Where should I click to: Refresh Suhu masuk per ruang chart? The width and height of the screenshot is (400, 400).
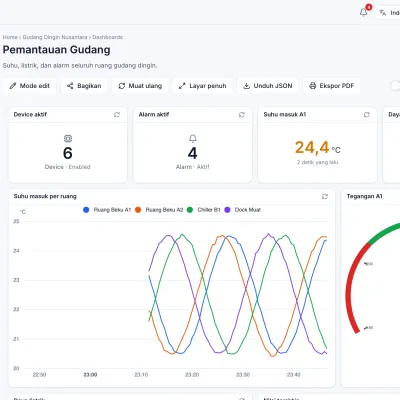point(325,196)
